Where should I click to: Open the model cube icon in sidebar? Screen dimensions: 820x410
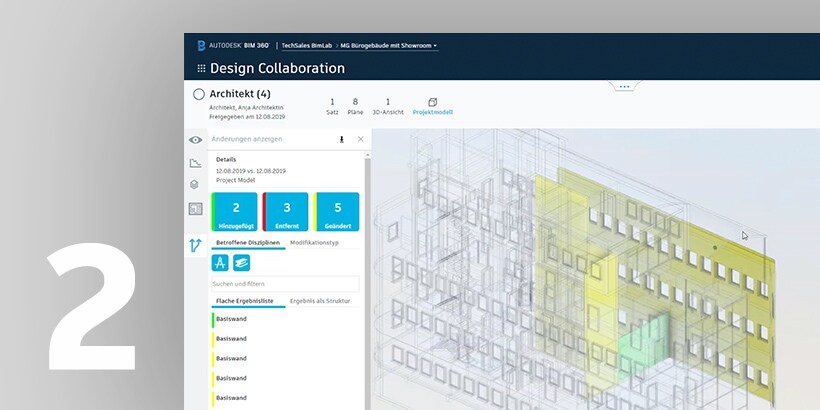[195, 185]
